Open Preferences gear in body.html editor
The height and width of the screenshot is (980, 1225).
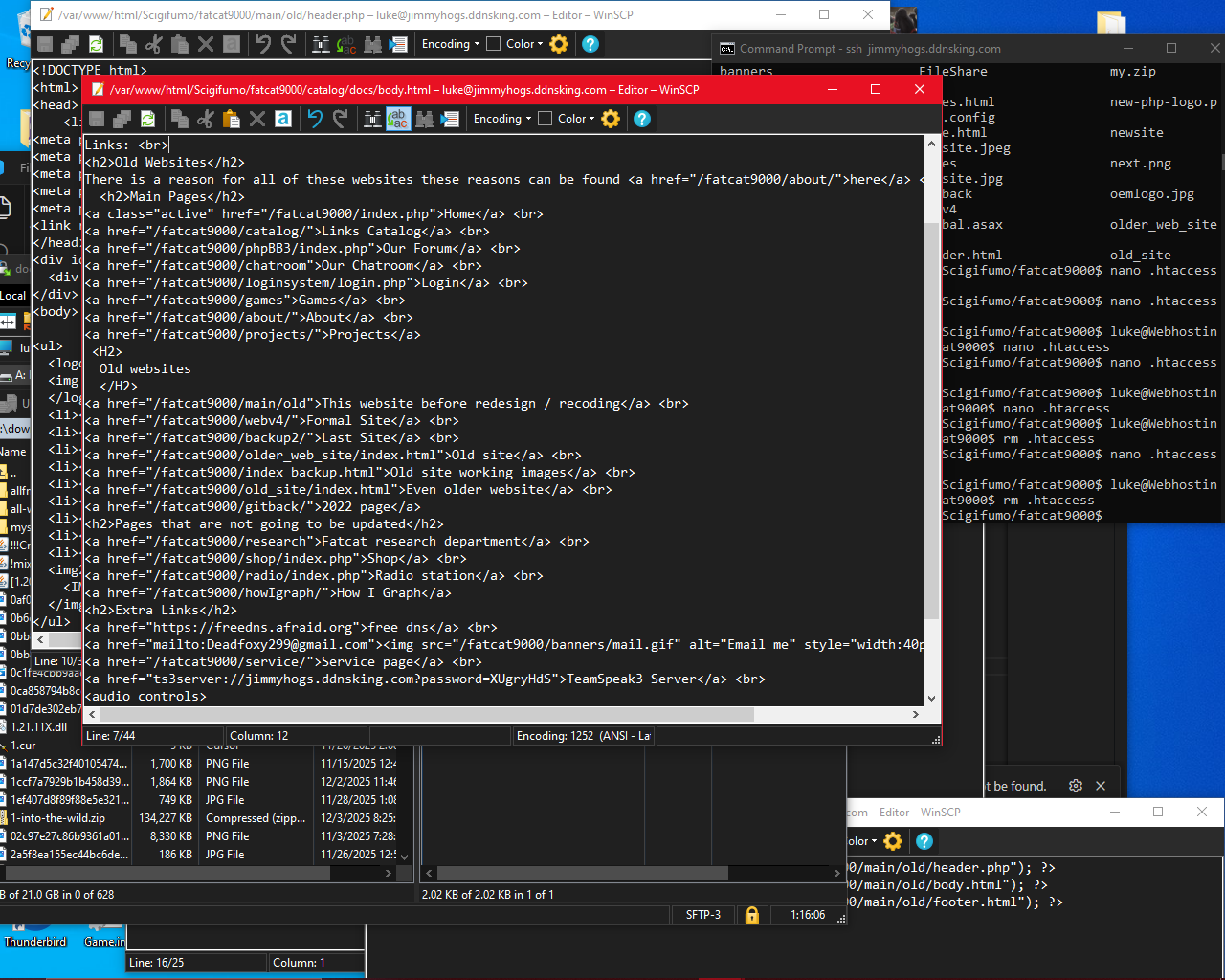pos(611,119)
